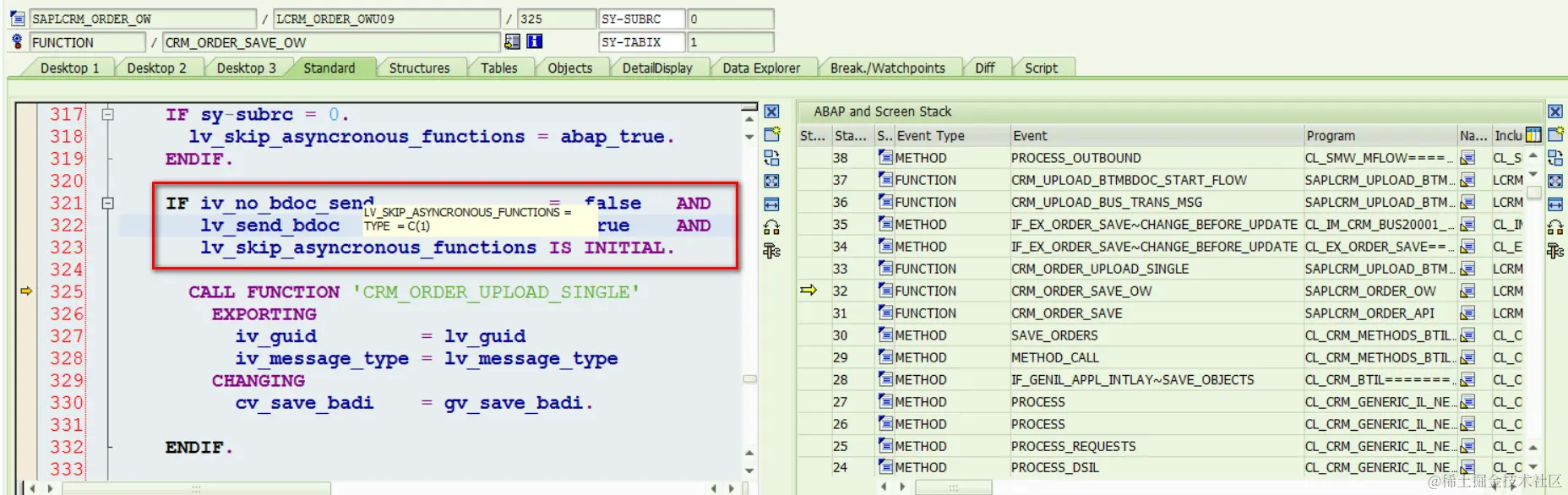Viewport: 1568px width, 495px height.
Task: Open source code tool settings icon
Action: [x=771, y=251]
